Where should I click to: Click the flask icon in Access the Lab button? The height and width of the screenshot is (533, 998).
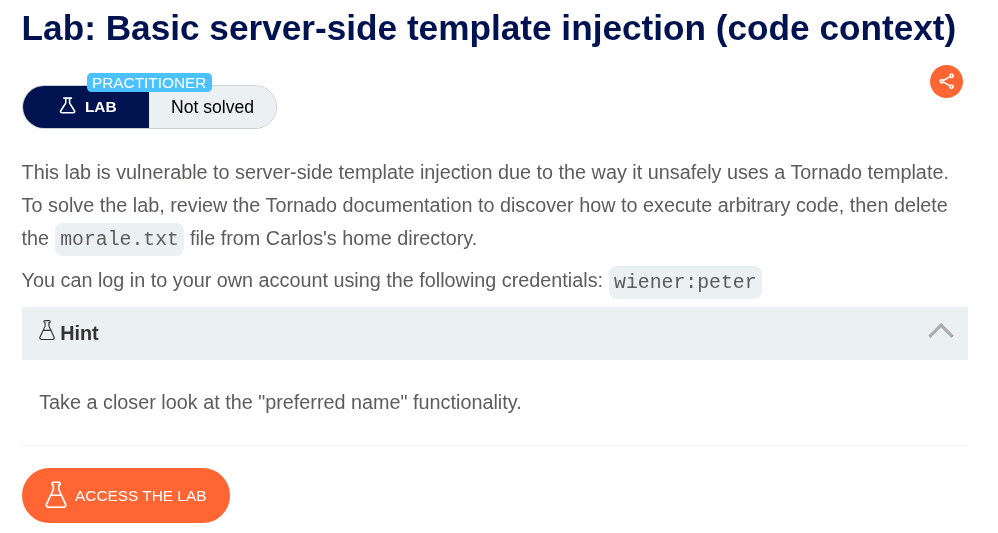pyautogui.click(x=56, y=495)
